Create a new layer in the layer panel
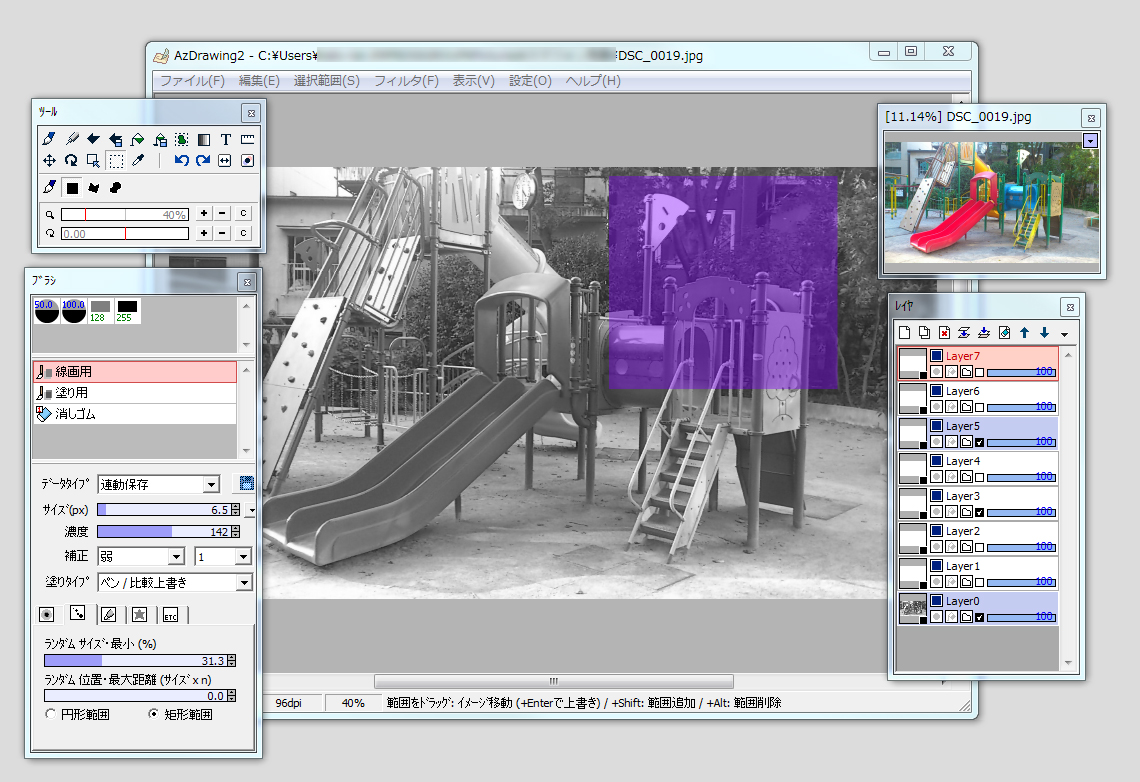1140x782 pixels. 904,333
